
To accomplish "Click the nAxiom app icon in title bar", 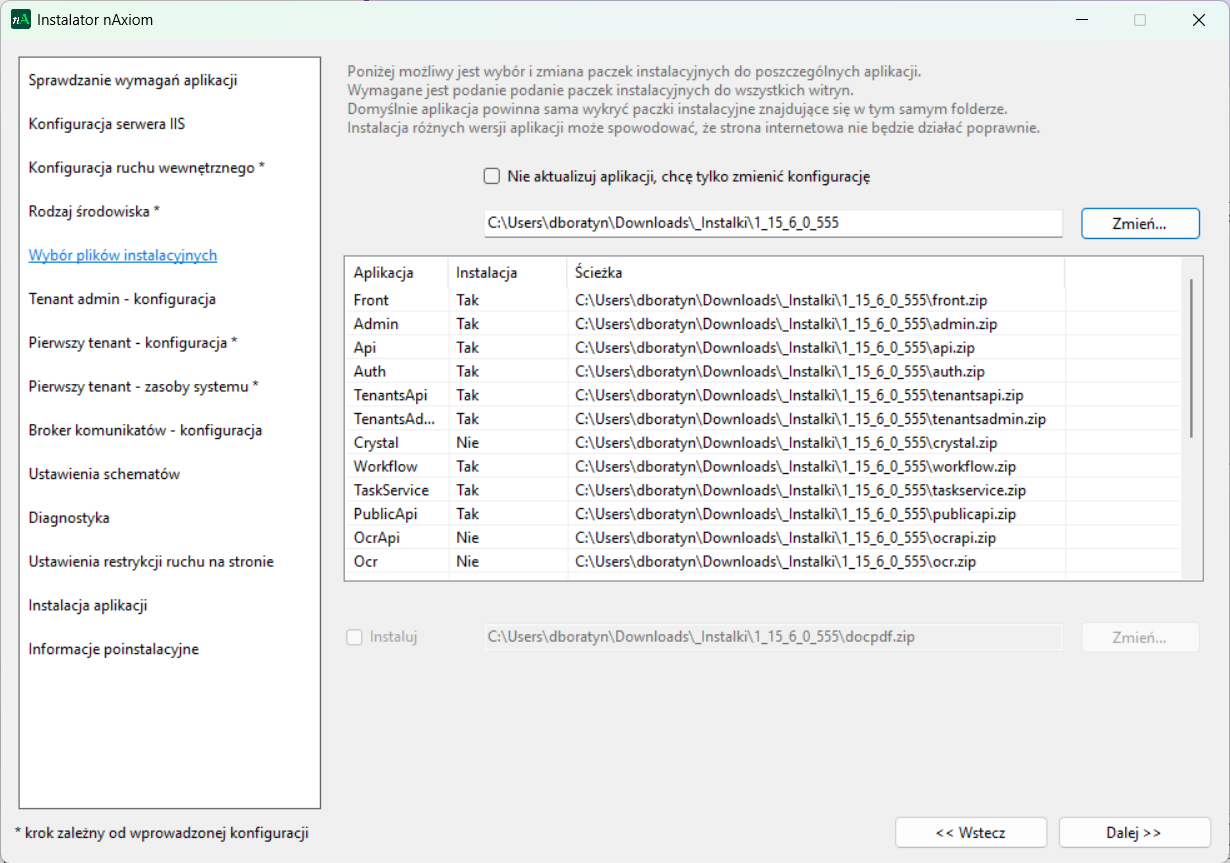I will tap(21, 20).
